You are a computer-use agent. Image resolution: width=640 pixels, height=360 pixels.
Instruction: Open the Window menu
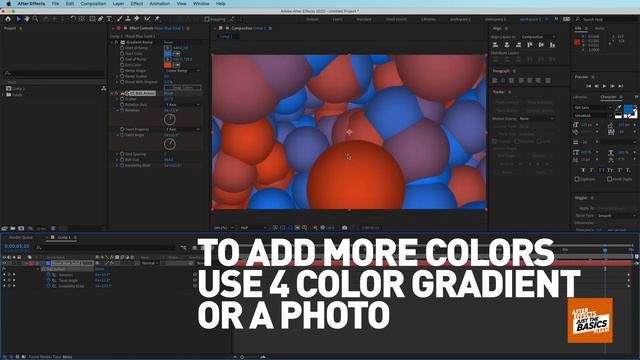point(201,4)
